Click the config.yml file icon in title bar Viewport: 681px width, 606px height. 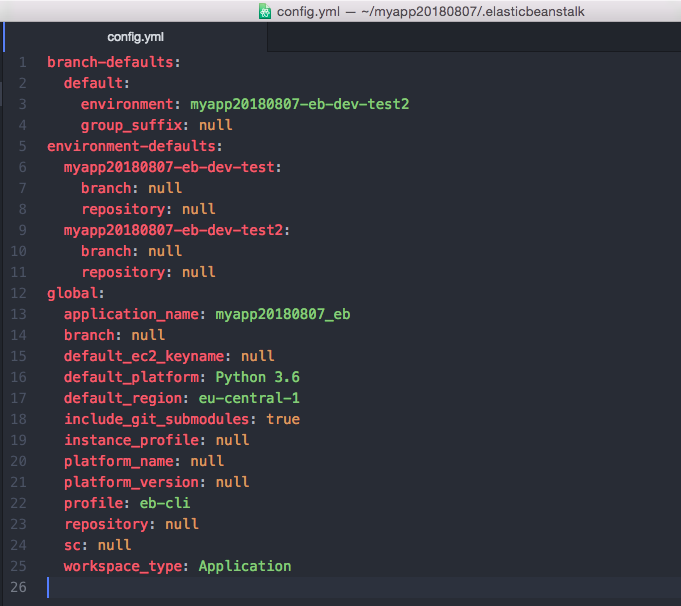tap(265, 11)
